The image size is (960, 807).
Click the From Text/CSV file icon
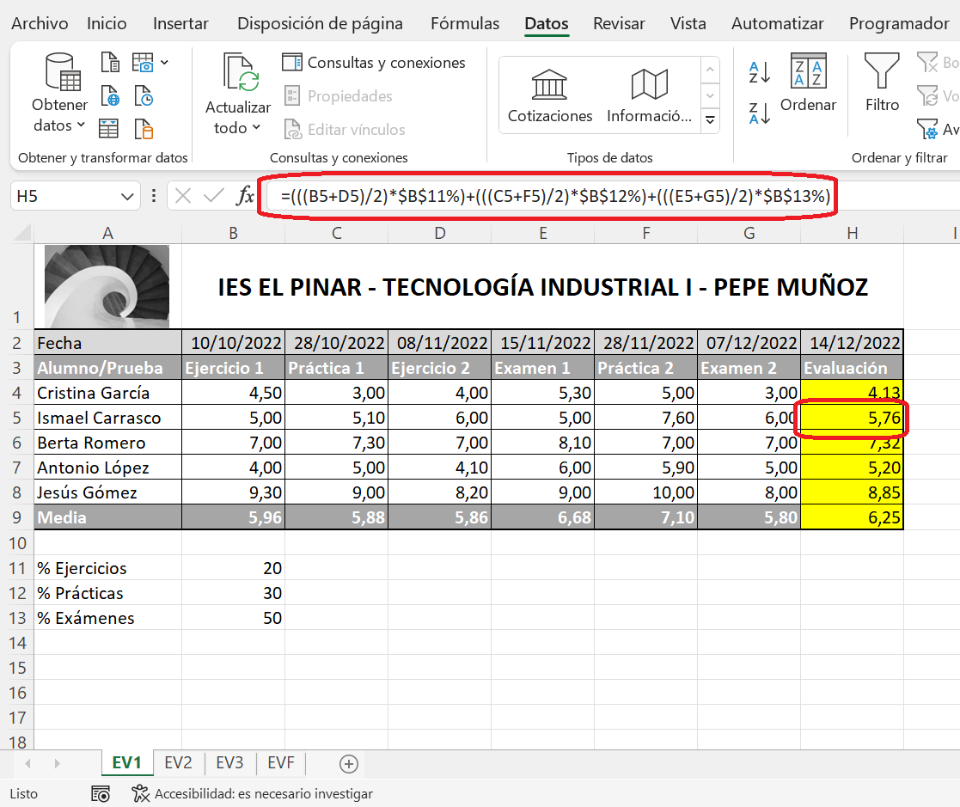click(111, 64)
